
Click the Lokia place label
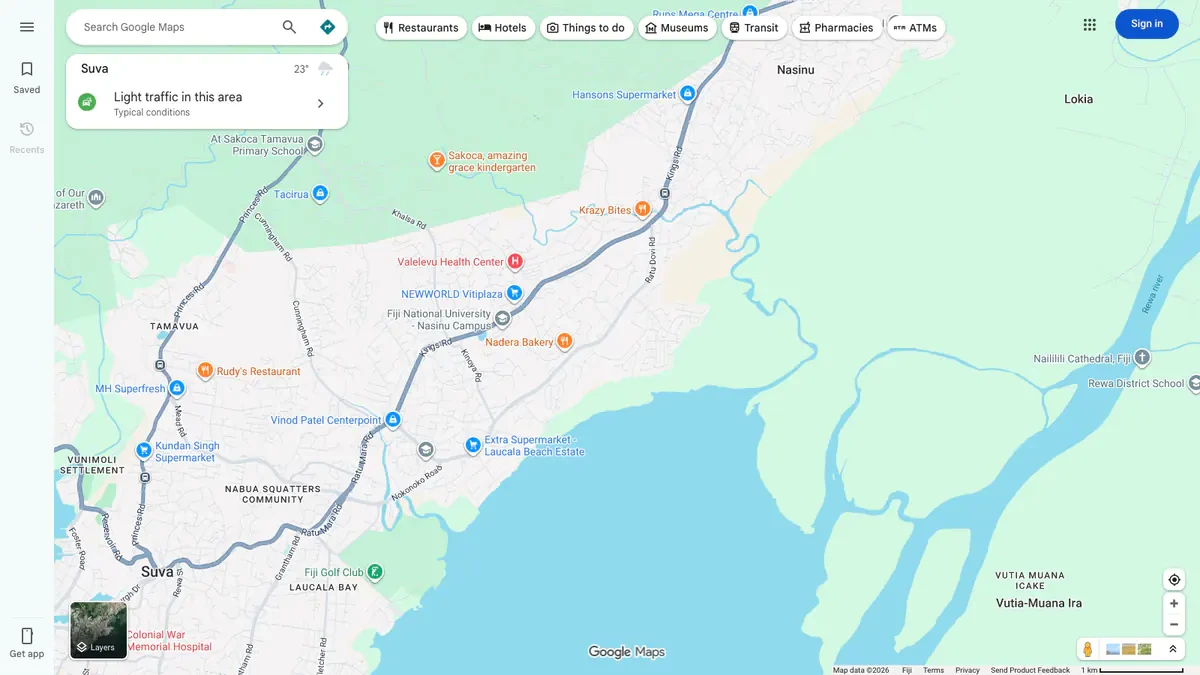pos(1079,99)
